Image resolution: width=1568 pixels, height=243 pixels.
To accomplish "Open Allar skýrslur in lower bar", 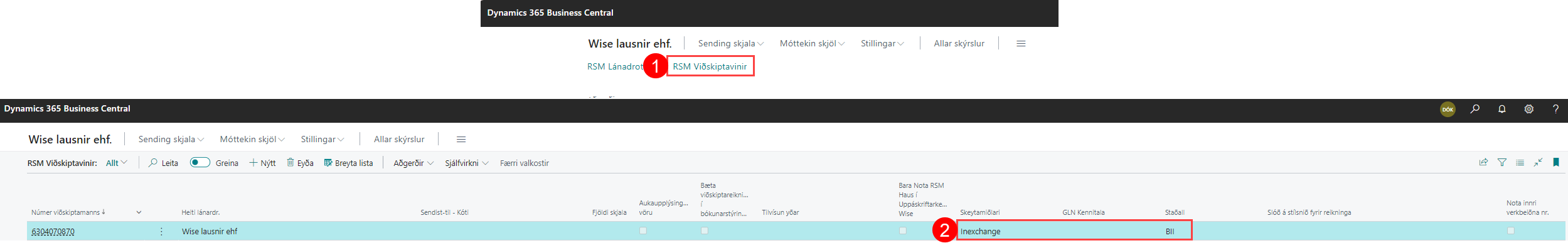I will tap(399, 139).
